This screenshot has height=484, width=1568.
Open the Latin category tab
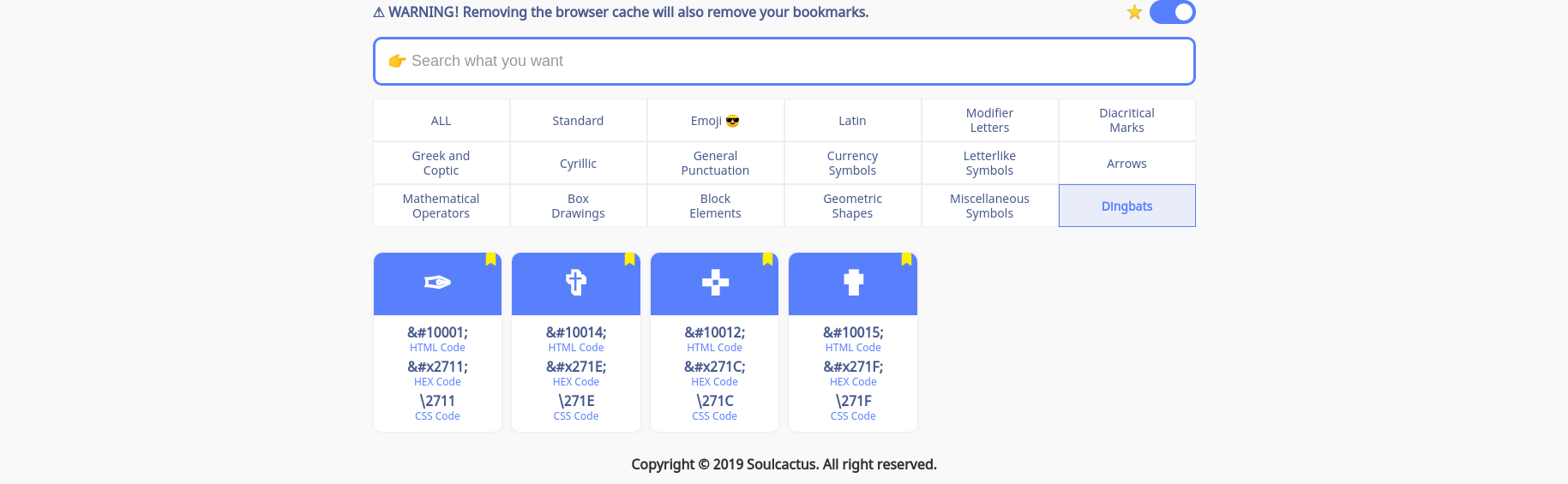coord(853,120)
